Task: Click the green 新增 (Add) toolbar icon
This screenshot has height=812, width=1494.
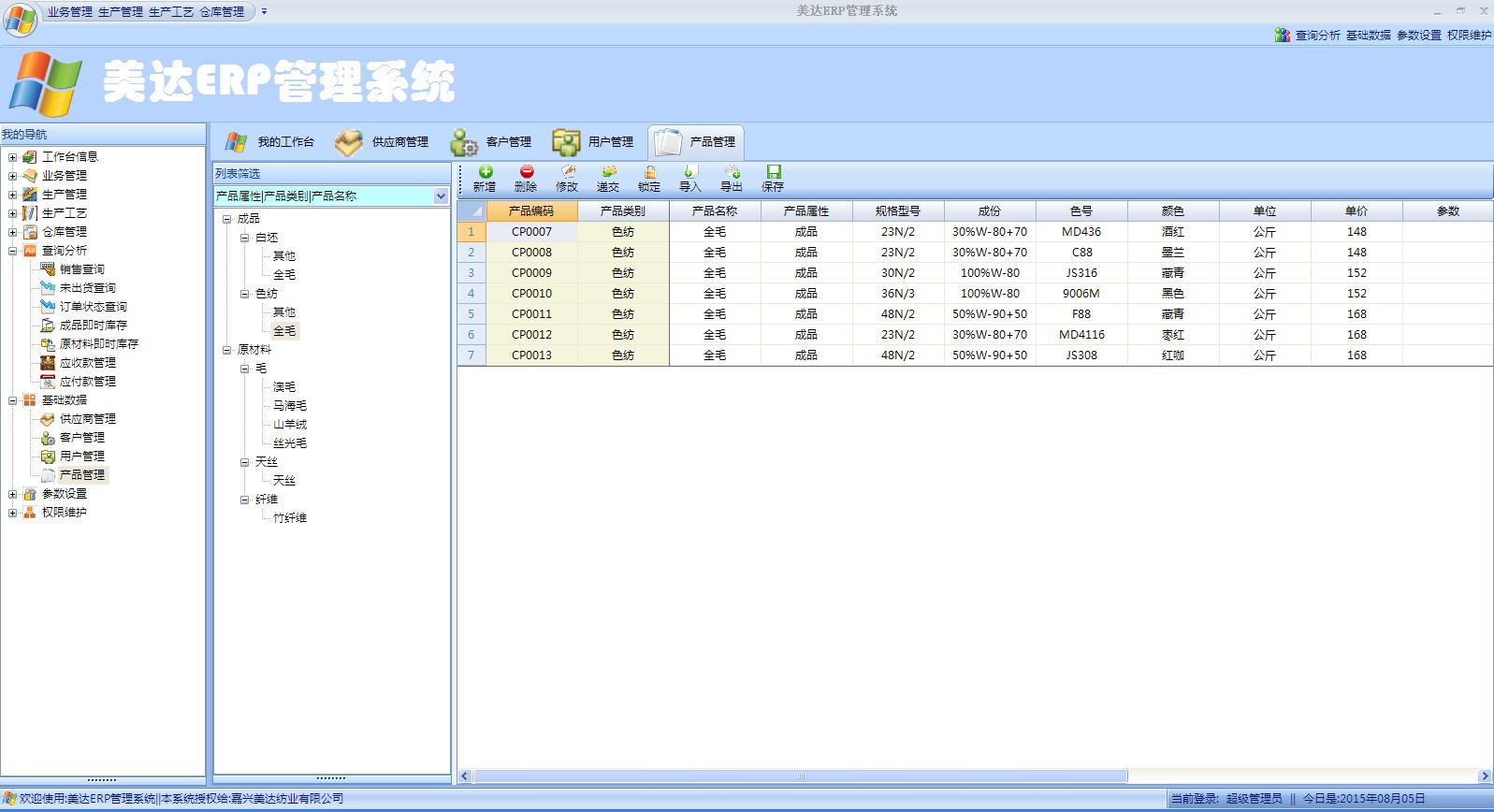Action: tap(485, 173)
